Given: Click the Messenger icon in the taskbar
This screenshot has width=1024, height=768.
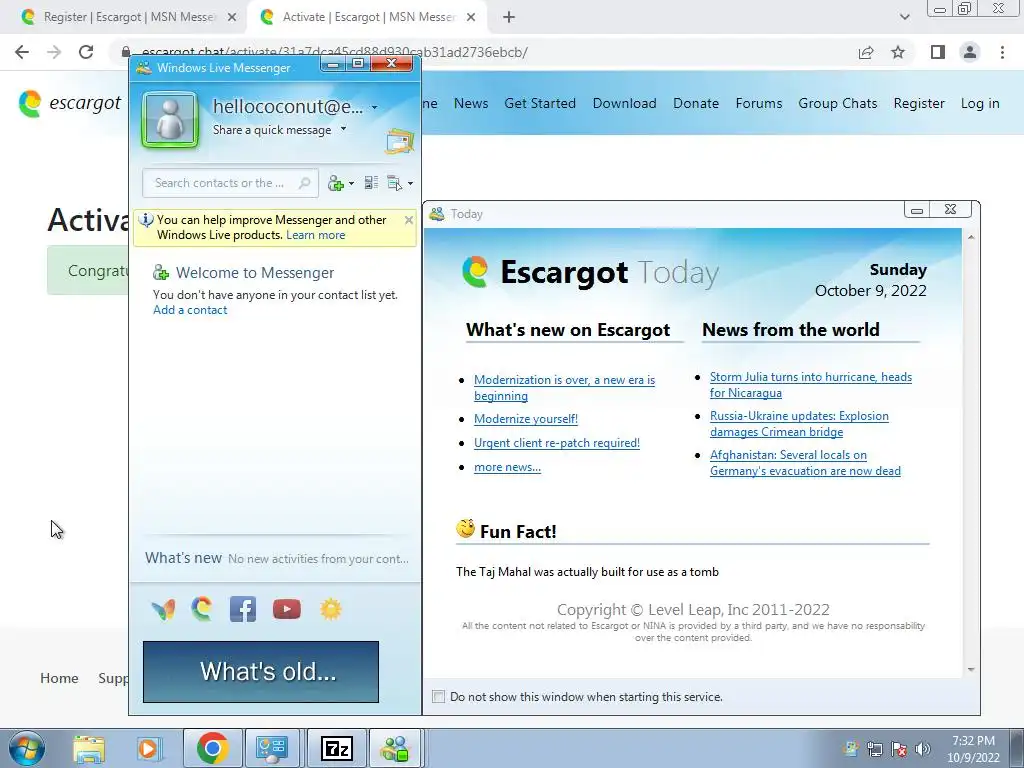Looking at the screenshot, I should click(395, 749).
